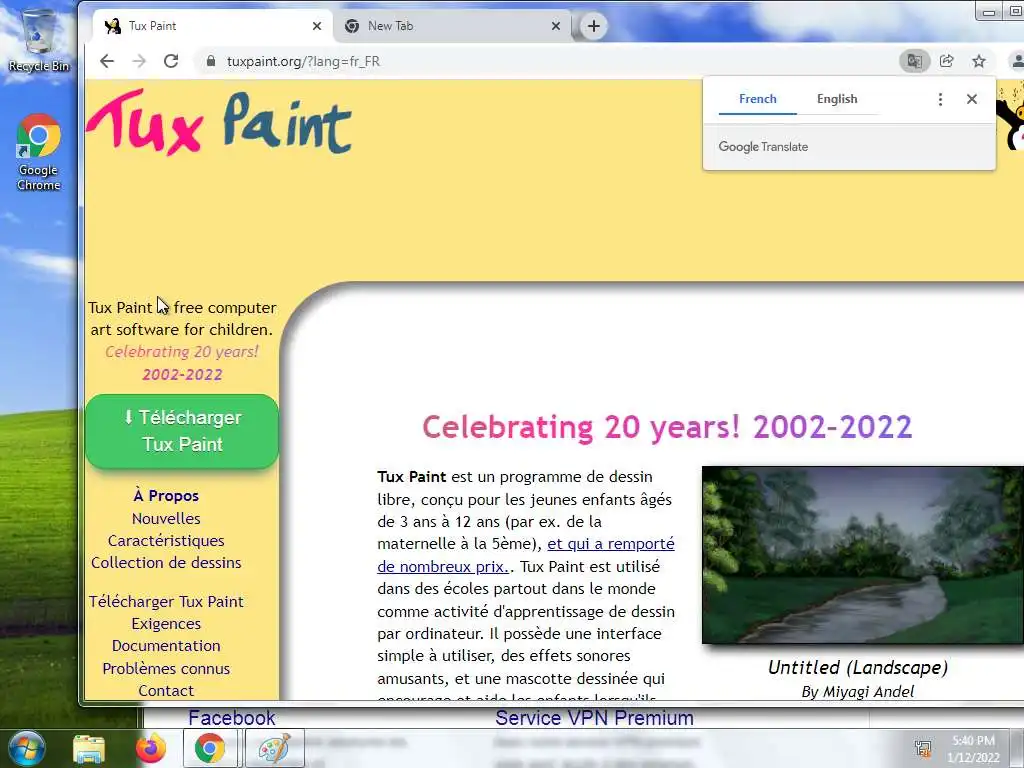Reload the Tux Paint page
The height and width of the screenshot is (768, 1024).
(171, 61)
